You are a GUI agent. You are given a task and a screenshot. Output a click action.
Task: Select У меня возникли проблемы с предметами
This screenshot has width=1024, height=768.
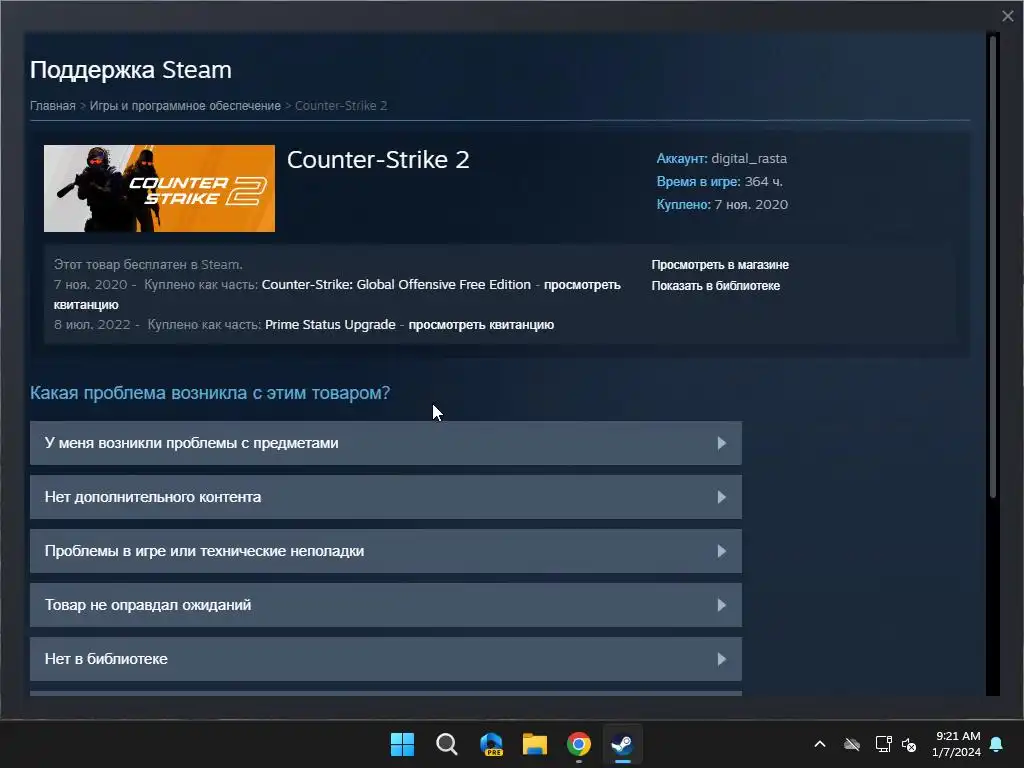click(386, 443)
